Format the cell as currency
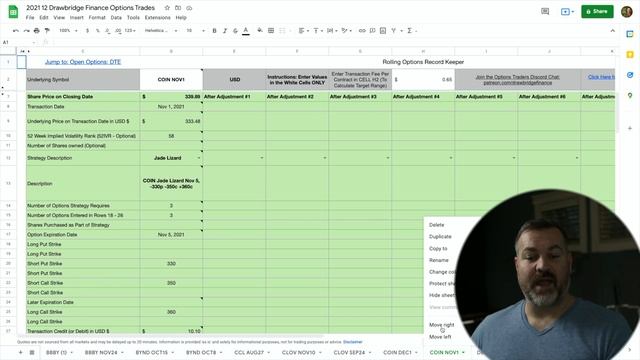The width and height of the screenshot is (640, 360). click(87, 31)
